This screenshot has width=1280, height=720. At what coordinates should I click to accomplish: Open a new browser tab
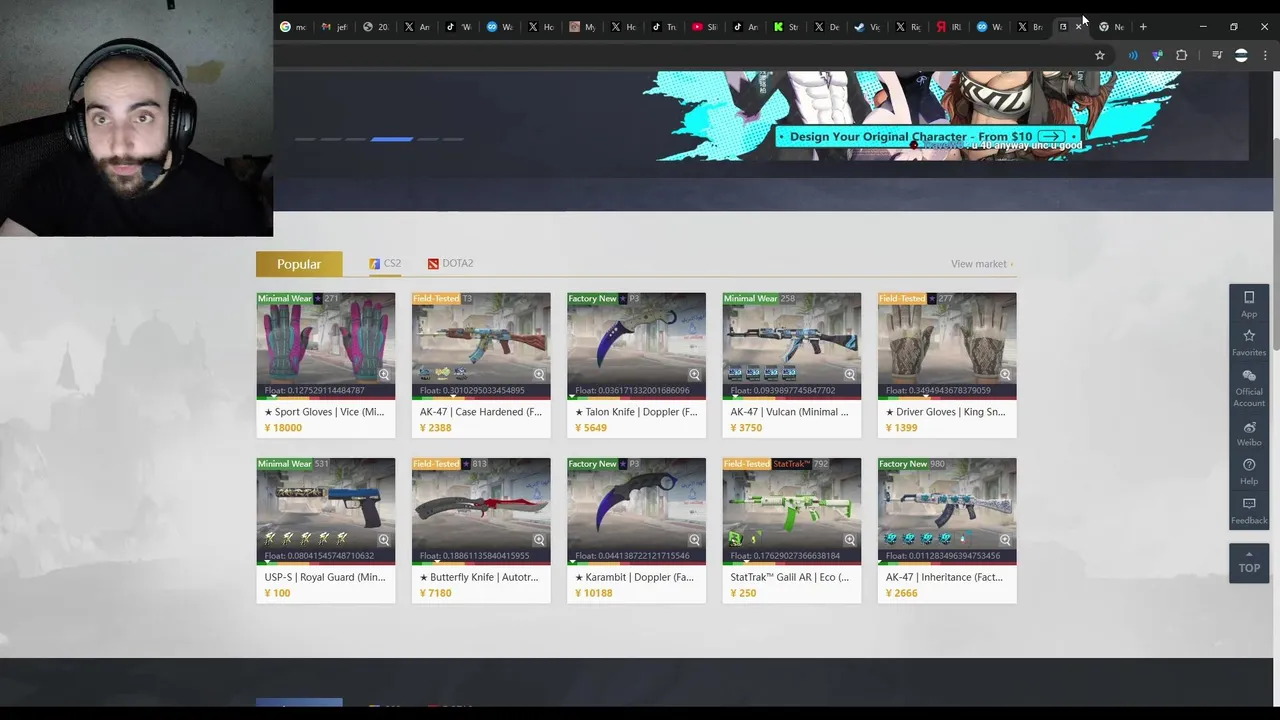pyautogui.click(x=1143, y=27)
